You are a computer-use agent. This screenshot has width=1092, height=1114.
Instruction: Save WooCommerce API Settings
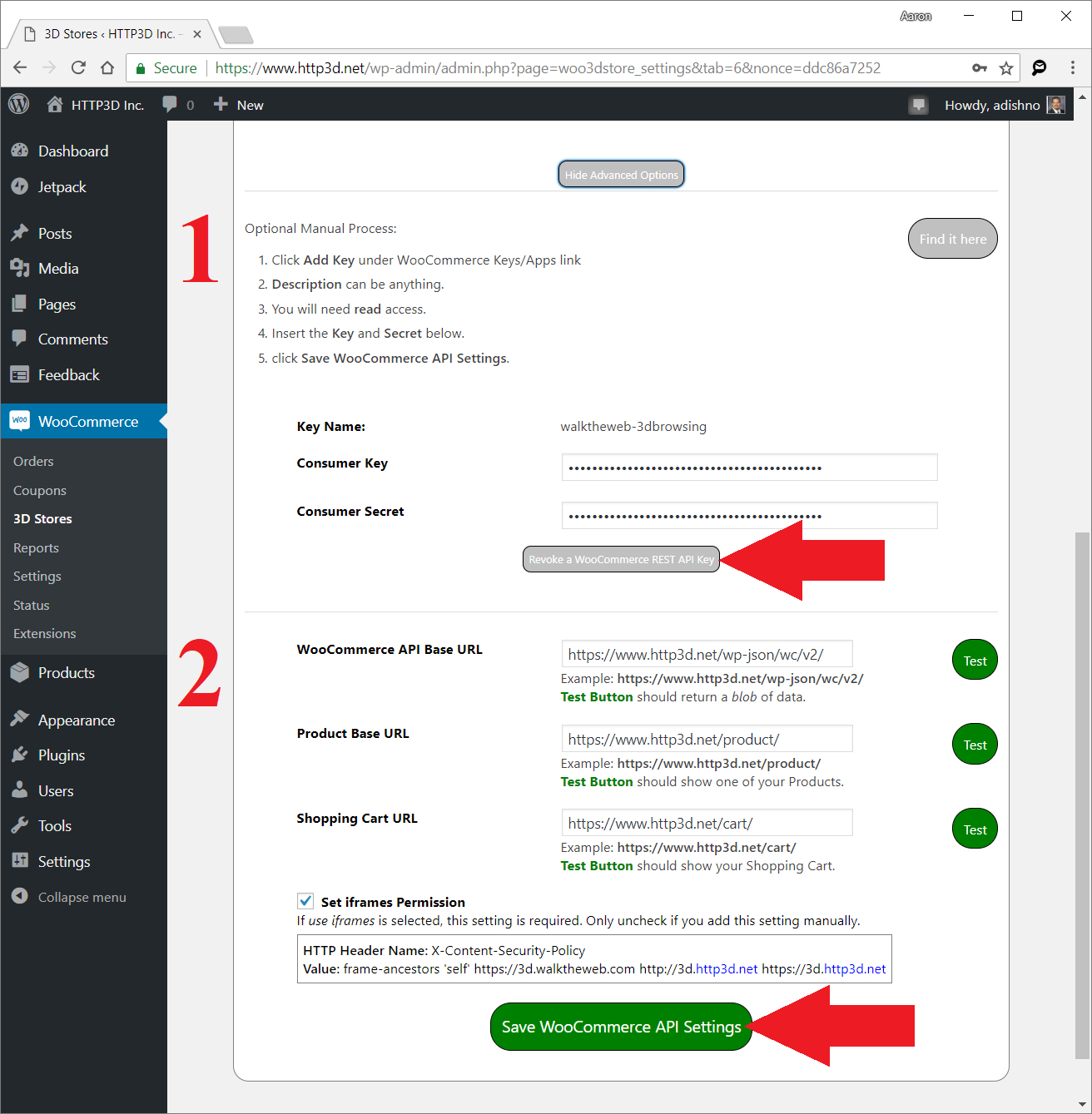tap(621, 1027)
